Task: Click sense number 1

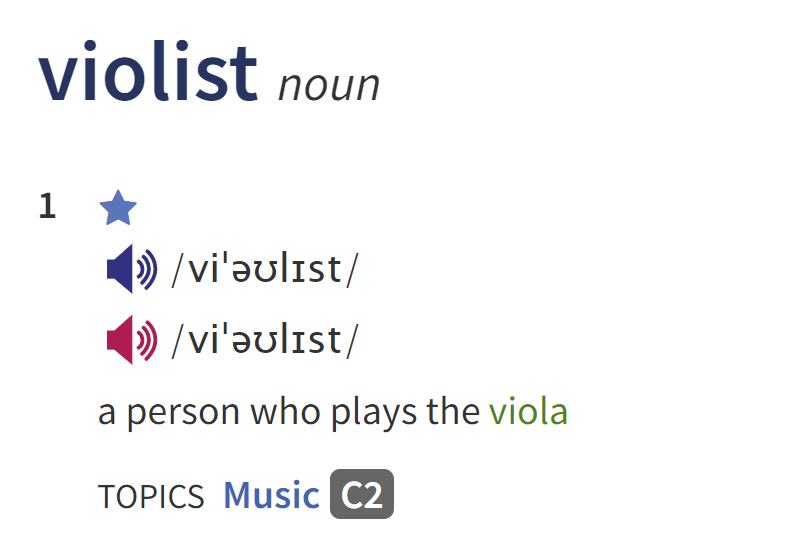Action: coord(47,207)
